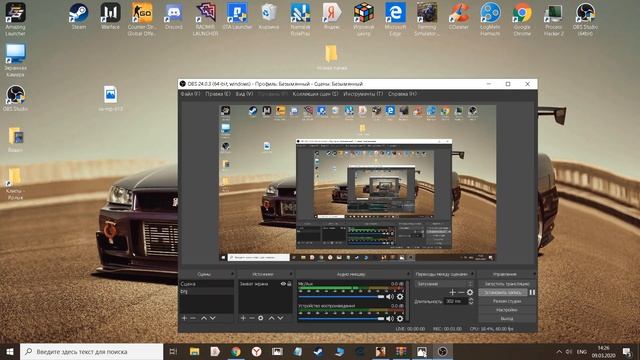Click Stop Recording button in Controls
Image resolution: width=640 pixels, height=360 pixels.
(x=503, y=292)
